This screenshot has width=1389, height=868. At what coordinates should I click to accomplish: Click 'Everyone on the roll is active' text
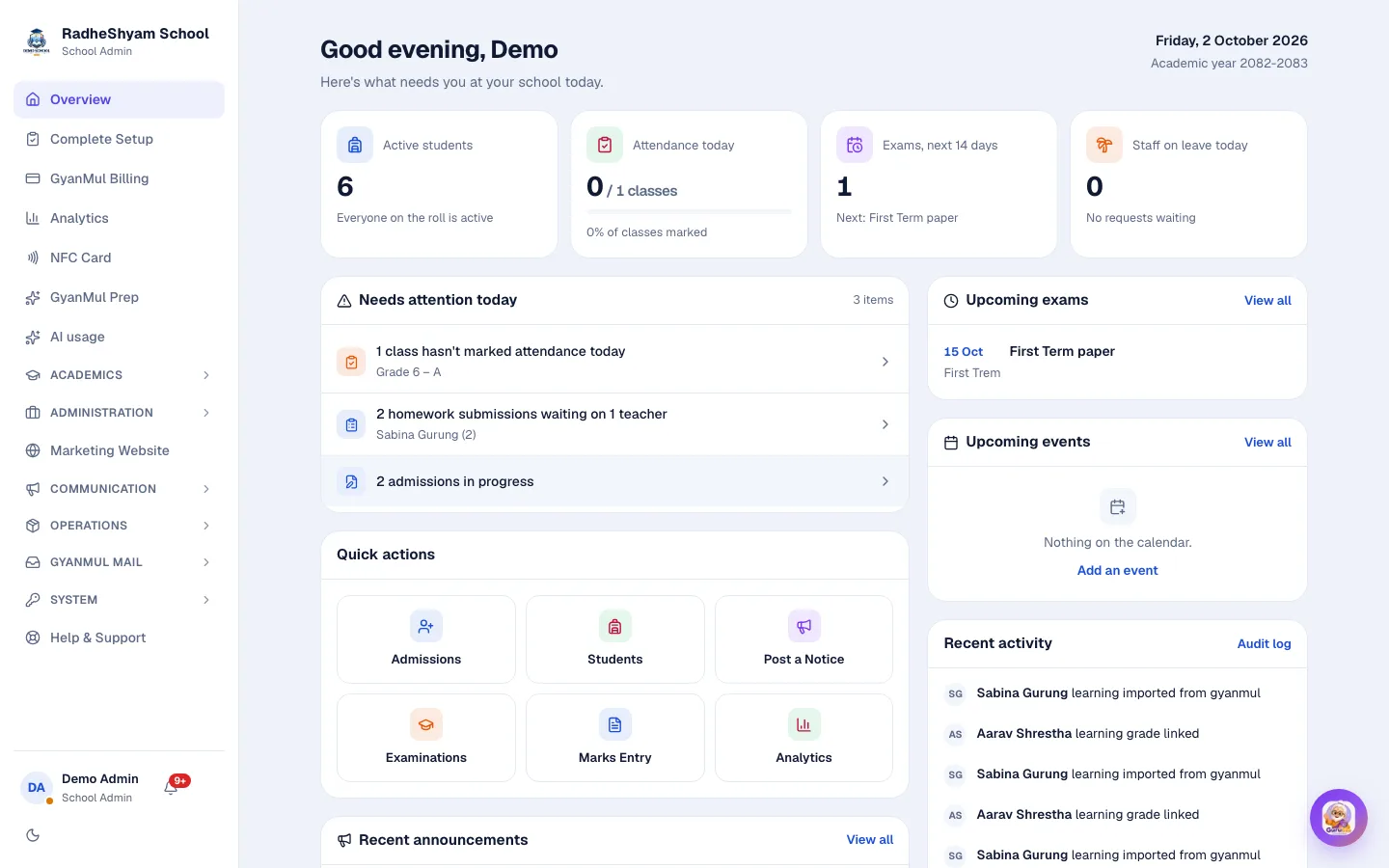point(415,218)
